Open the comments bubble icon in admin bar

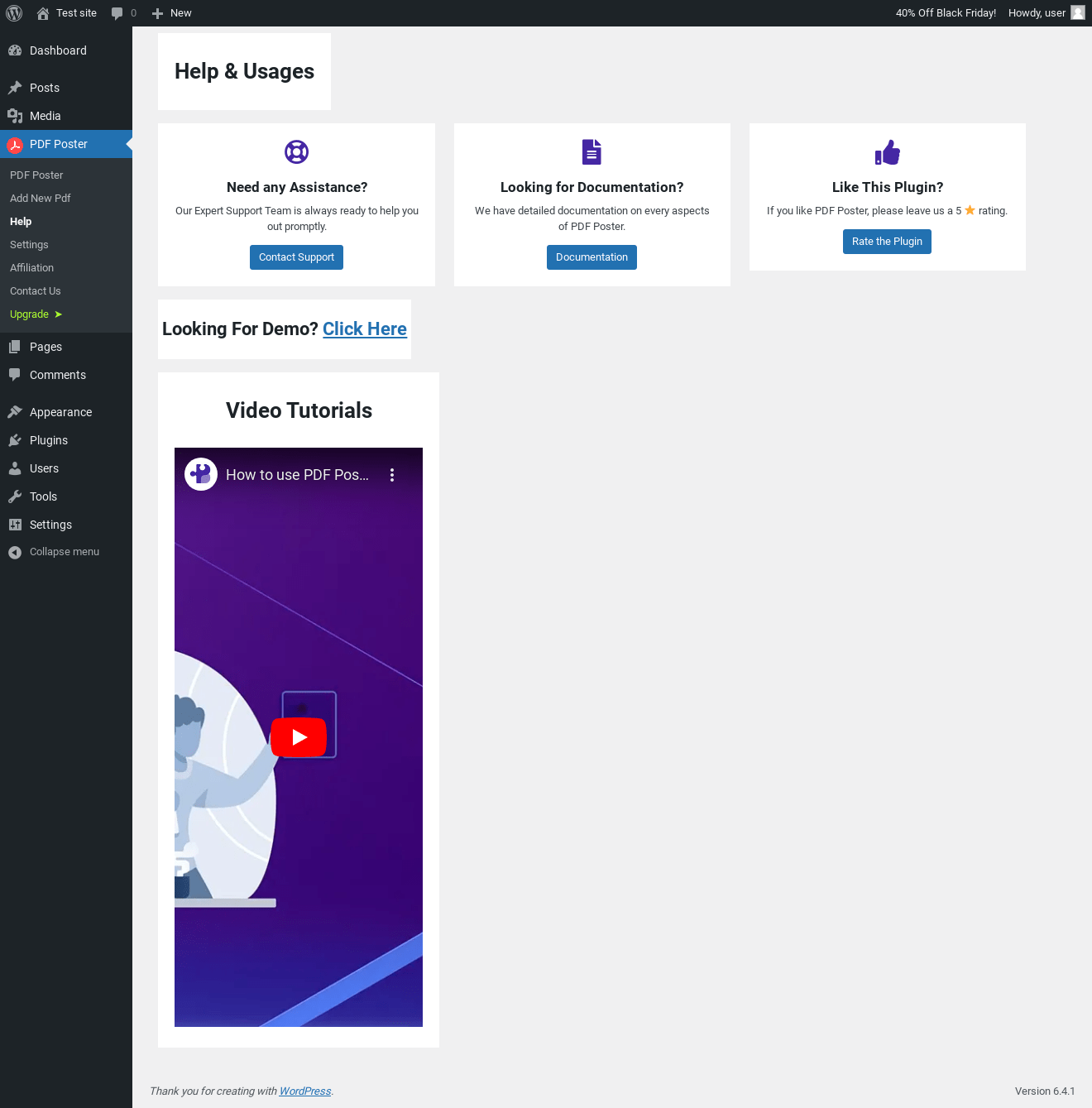tap(117, 13)
